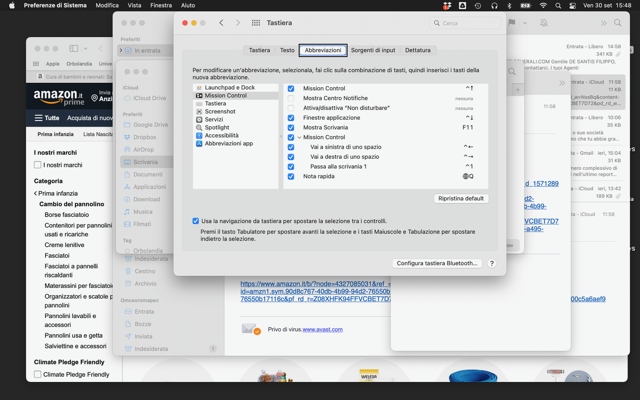The width and height of the screenshot is (640, 400).
Task: Open the Aiuto menu
Action: (188, 5)
